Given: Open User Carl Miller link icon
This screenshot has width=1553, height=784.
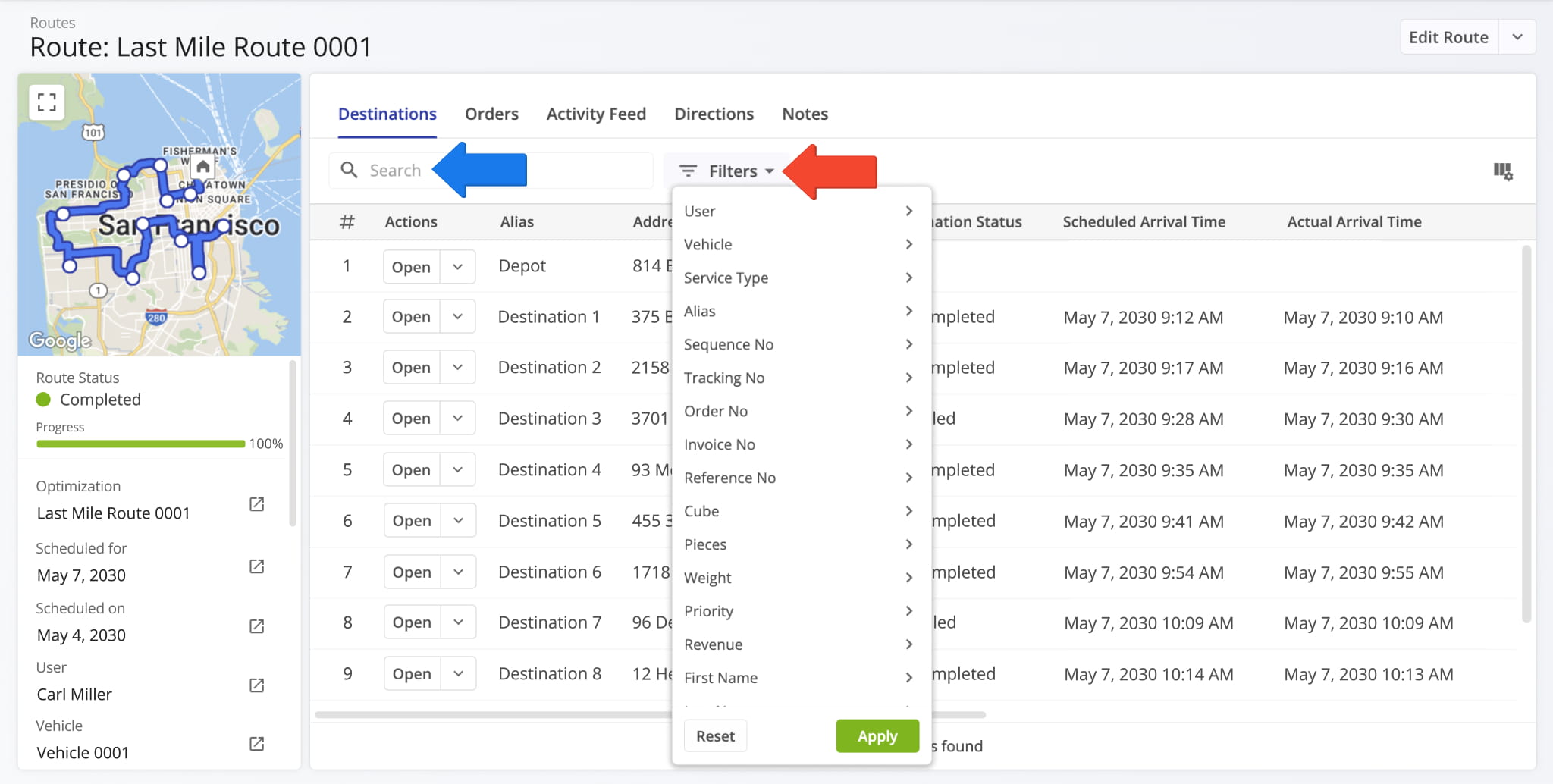Looking at the screenshot, I should [x=257, y=685].
